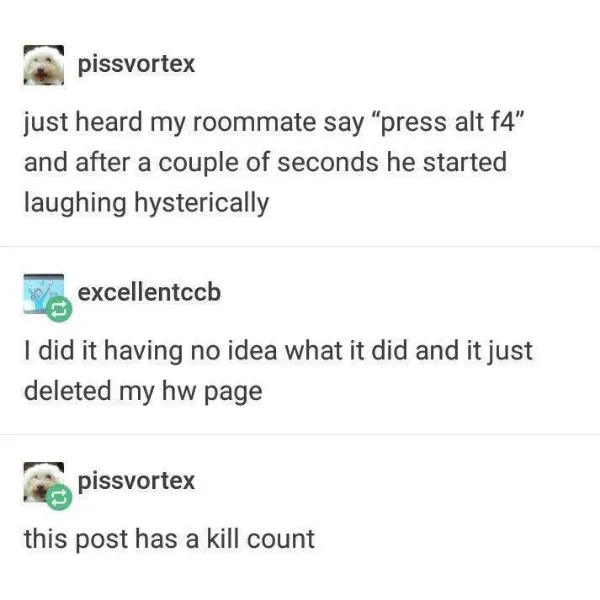Open the excellentccb blog username link
Screen dimensions: 600x600
tap(149, 292)
